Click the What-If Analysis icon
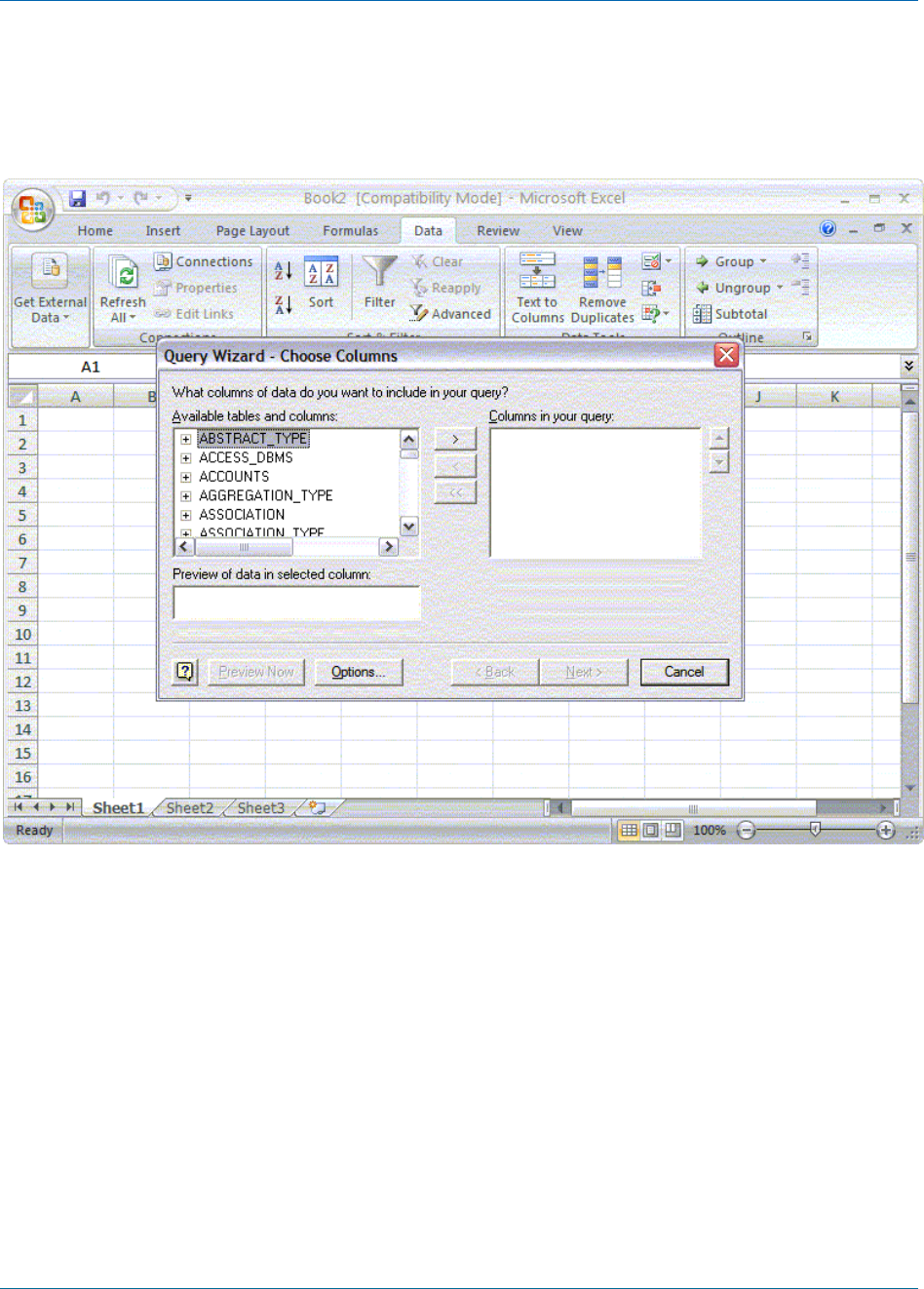The width and height of the screenshot is (924, 1289). [x=652, y=313]
